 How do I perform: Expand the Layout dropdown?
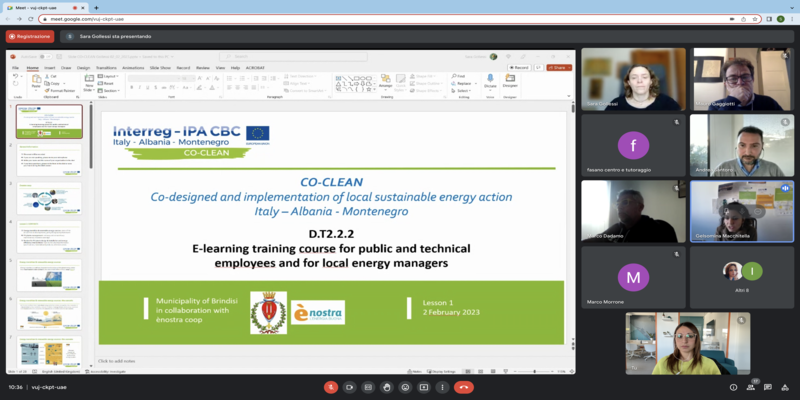[x=108, y=76]
